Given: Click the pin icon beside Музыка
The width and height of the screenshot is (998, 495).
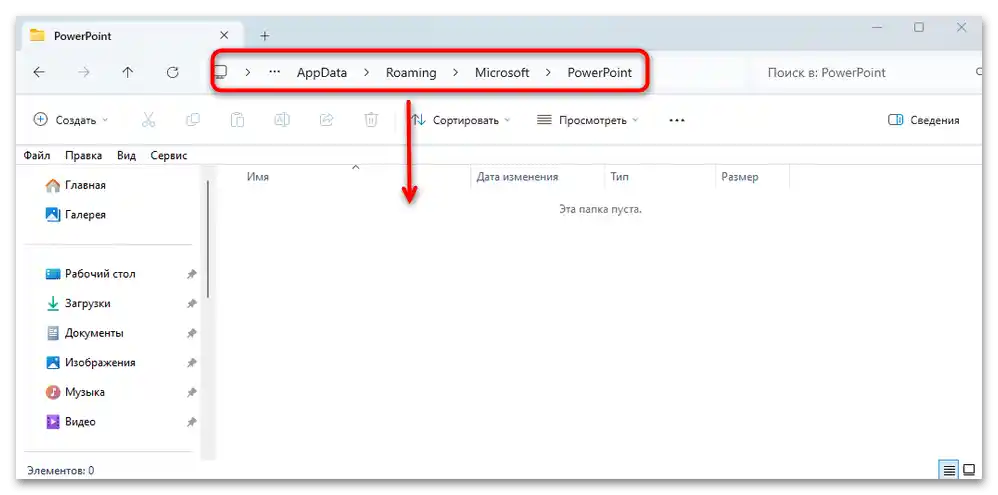Looking at the screenshot, I should 191,393.
